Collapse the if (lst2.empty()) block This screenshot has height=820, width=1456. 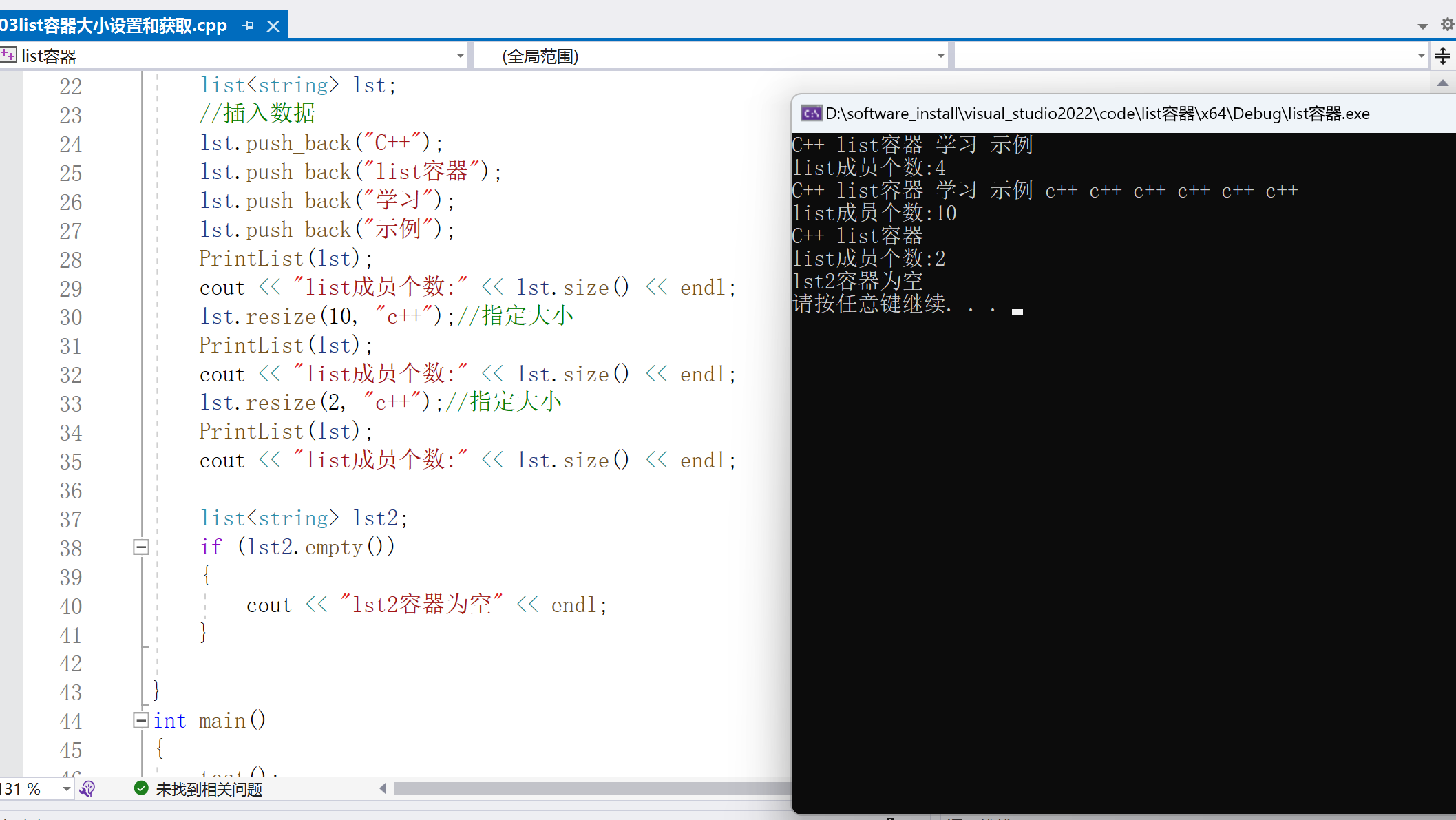click(x=141, y=547)
